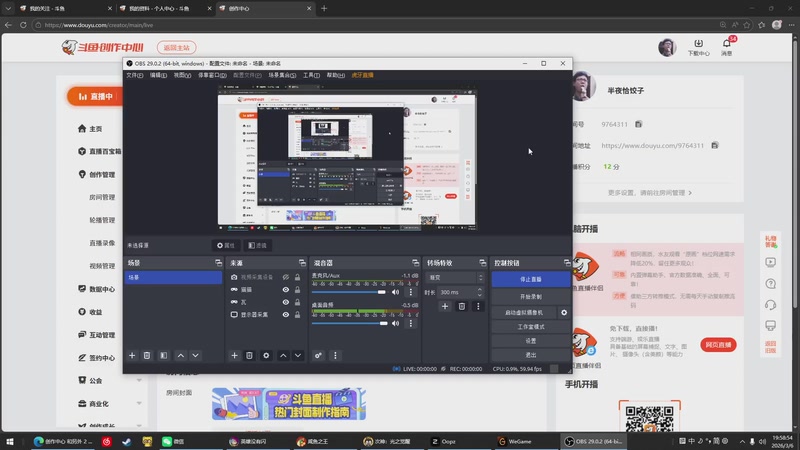Image resolution: width=800 pixels, height=450 pixels.
Task: Show hidden system tray icons chevron
Action: (742, 441)
